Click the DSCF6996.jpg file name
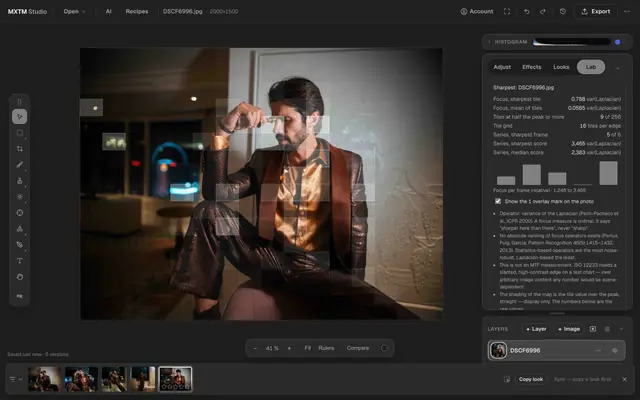Viewport: 640px width, 400px height. pos(182,11)
